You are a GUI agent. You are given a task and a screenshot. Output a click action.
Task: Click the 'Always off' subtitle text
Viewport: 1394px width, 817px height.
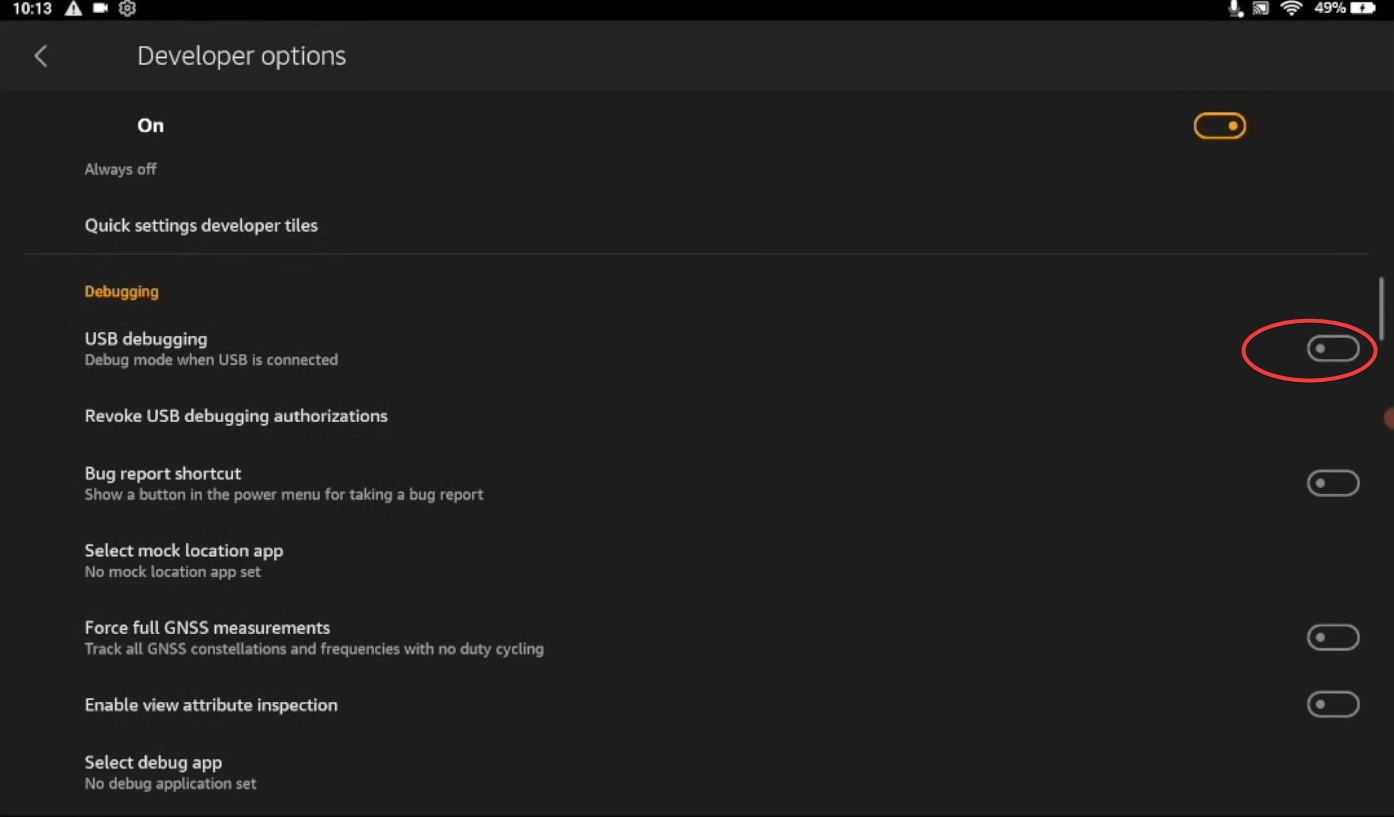[120, 169]
